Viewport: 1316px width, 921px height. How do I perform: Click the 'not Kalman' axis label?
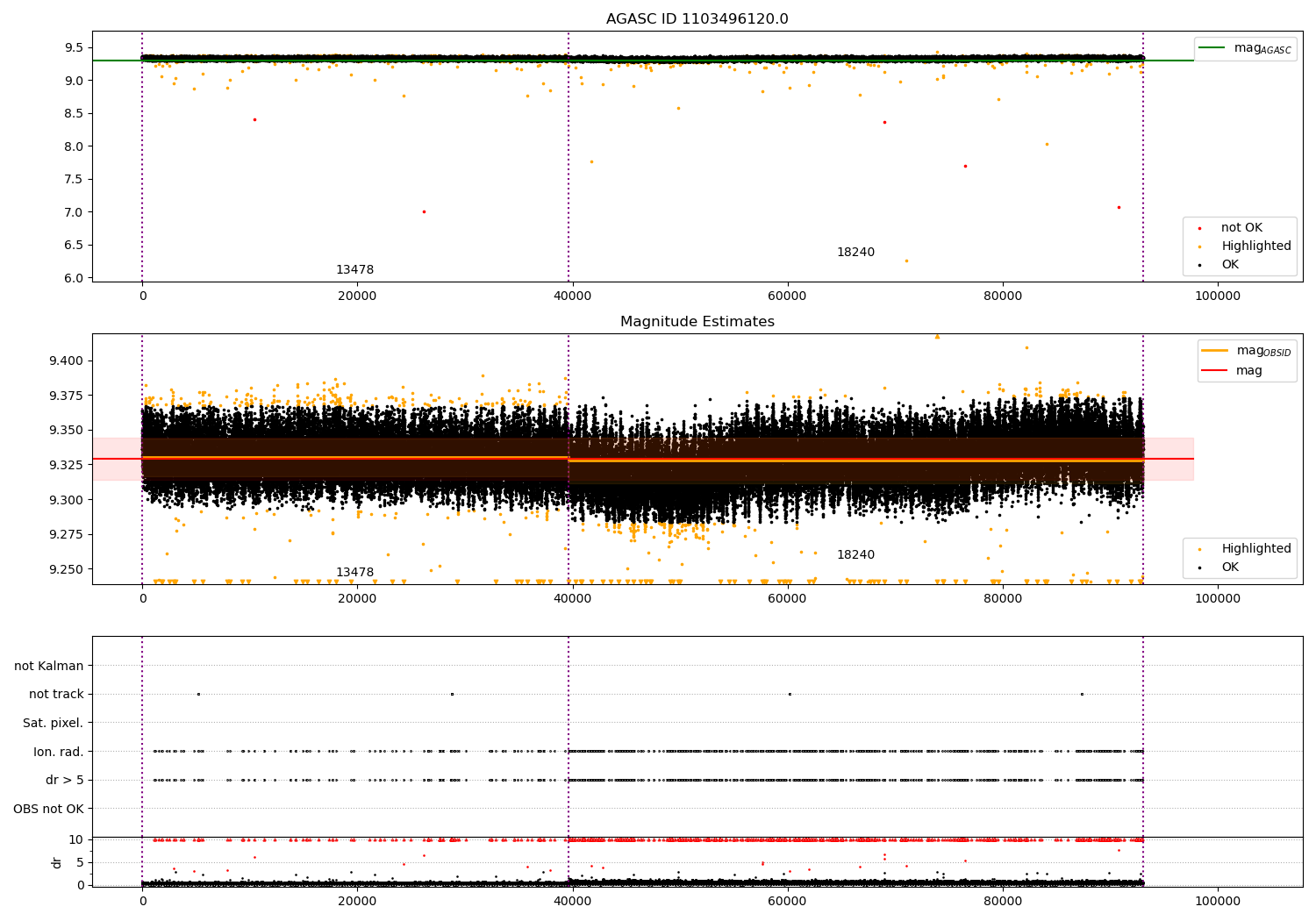(x=49, y=666)
